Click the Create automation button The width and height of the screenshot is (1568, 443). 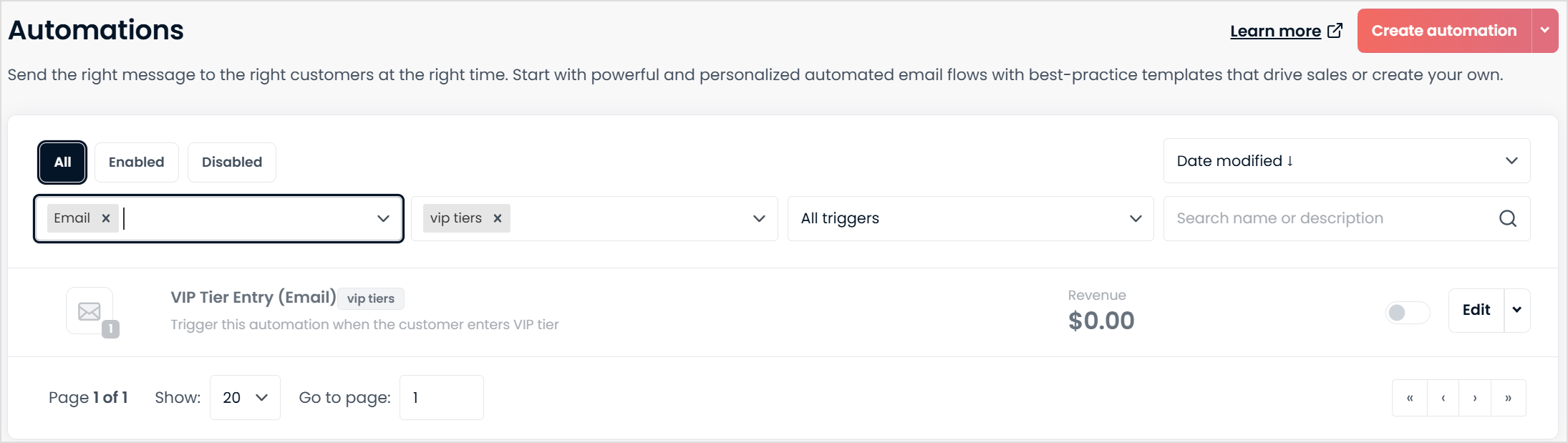tap(1444, 31)
